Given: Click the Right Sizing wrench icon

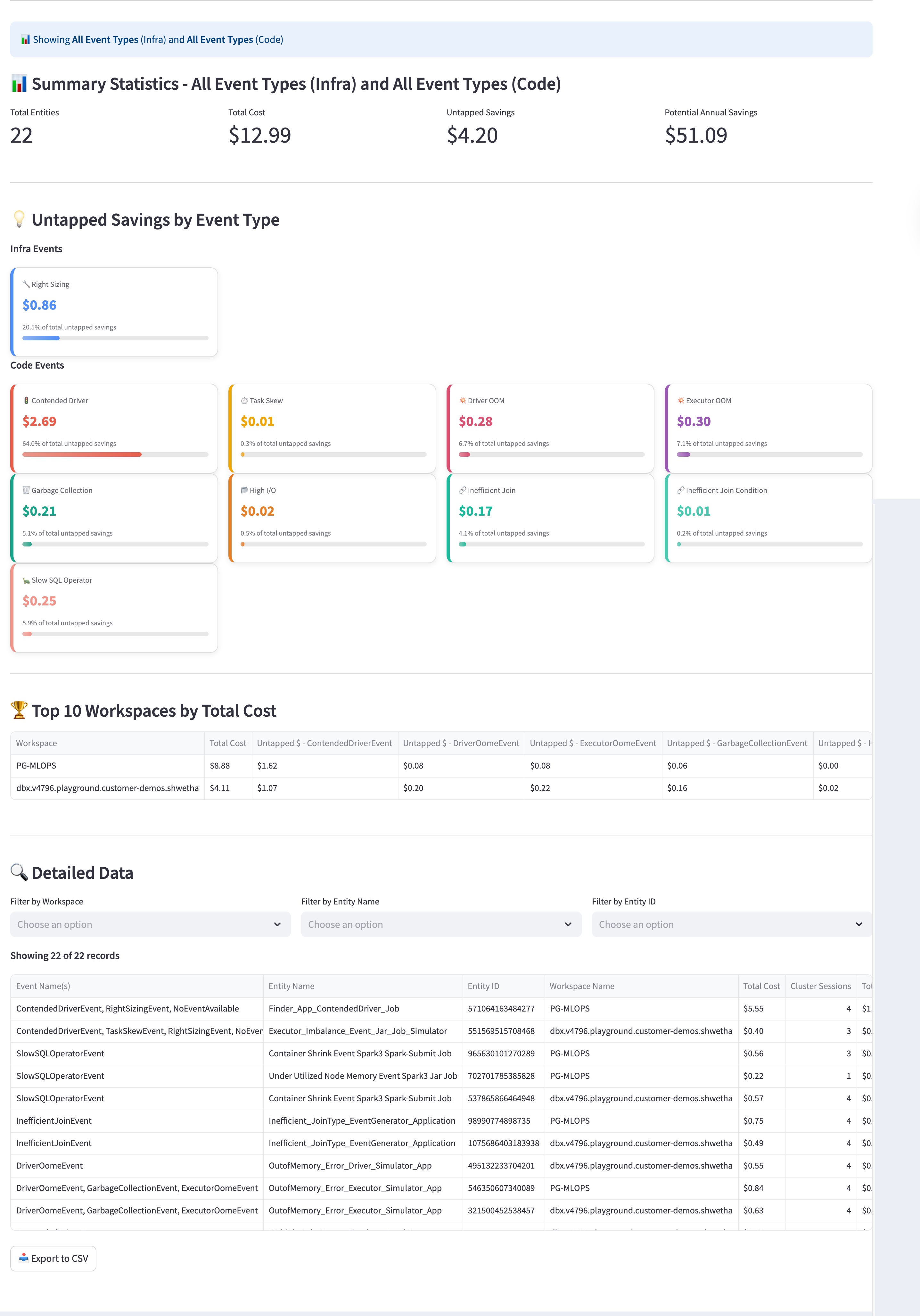Looking at the screenshot, I should point(26,284).
